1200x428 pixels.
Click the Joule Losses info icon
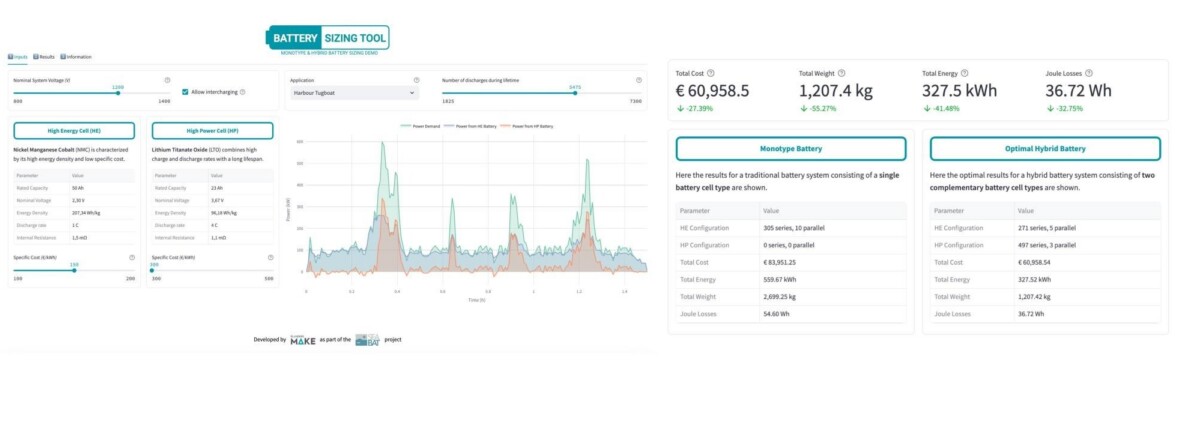[1089, 73]
